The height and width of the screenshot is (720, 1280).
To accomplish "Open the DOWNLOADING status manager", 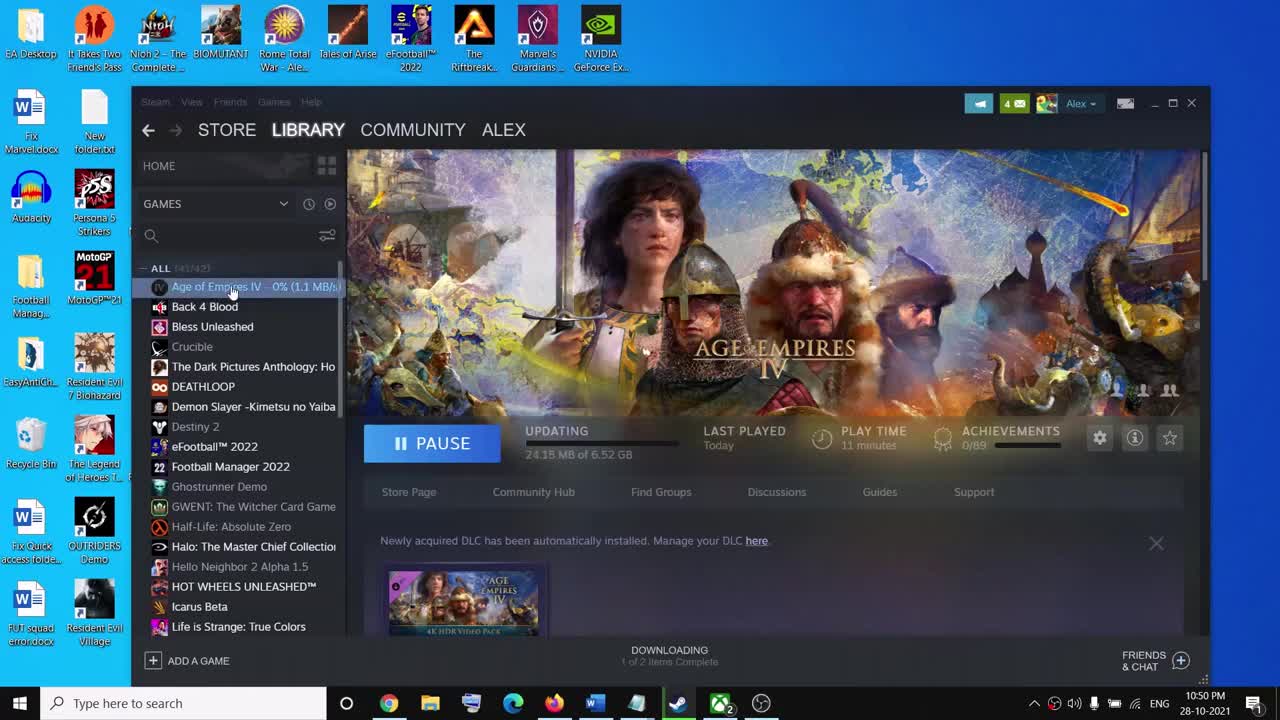I will [x=669, y=656].
